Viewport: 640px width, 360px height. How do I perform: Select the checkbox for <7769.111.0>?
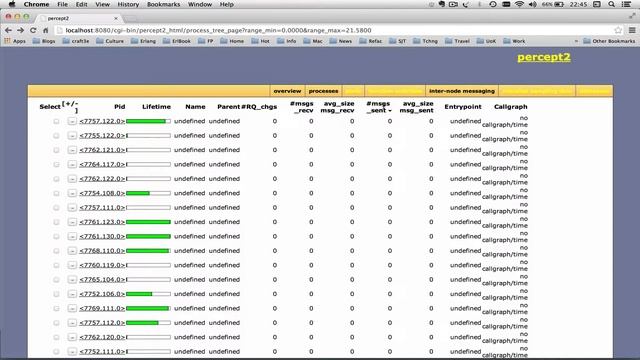56,308
